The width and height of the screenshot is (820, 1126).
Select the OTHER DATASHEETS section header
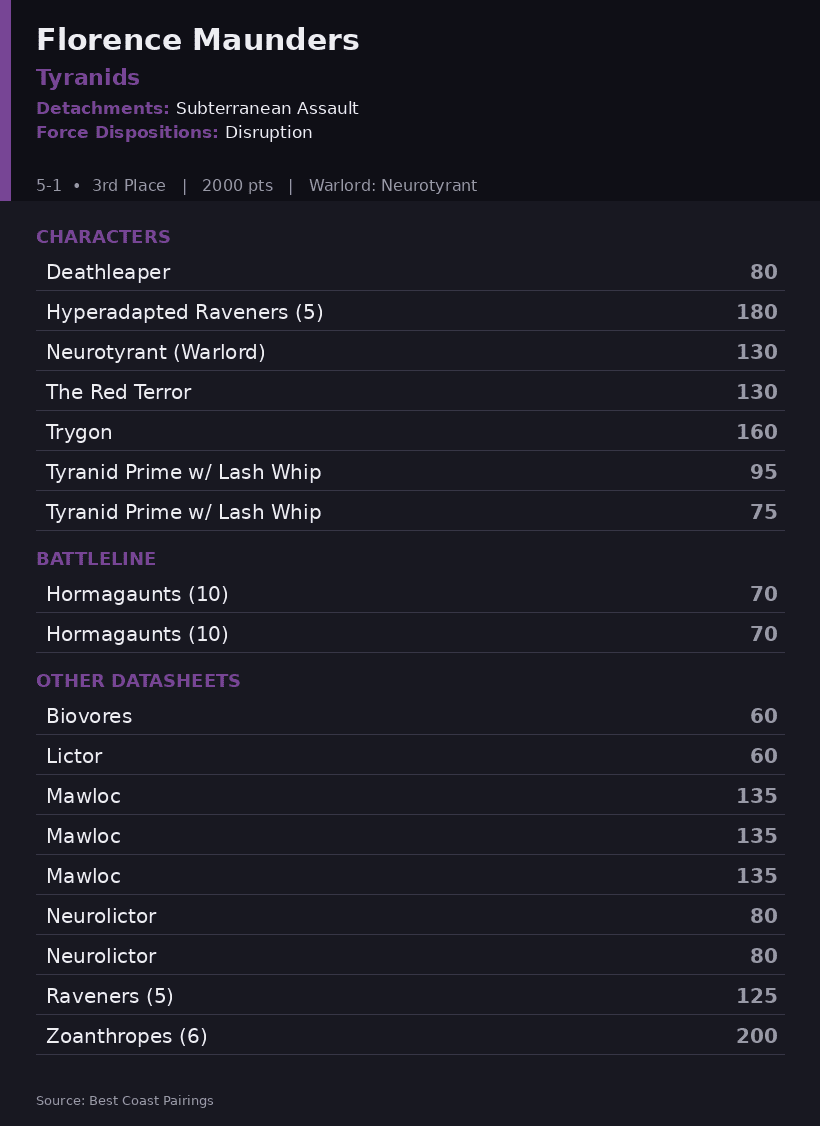138,681
